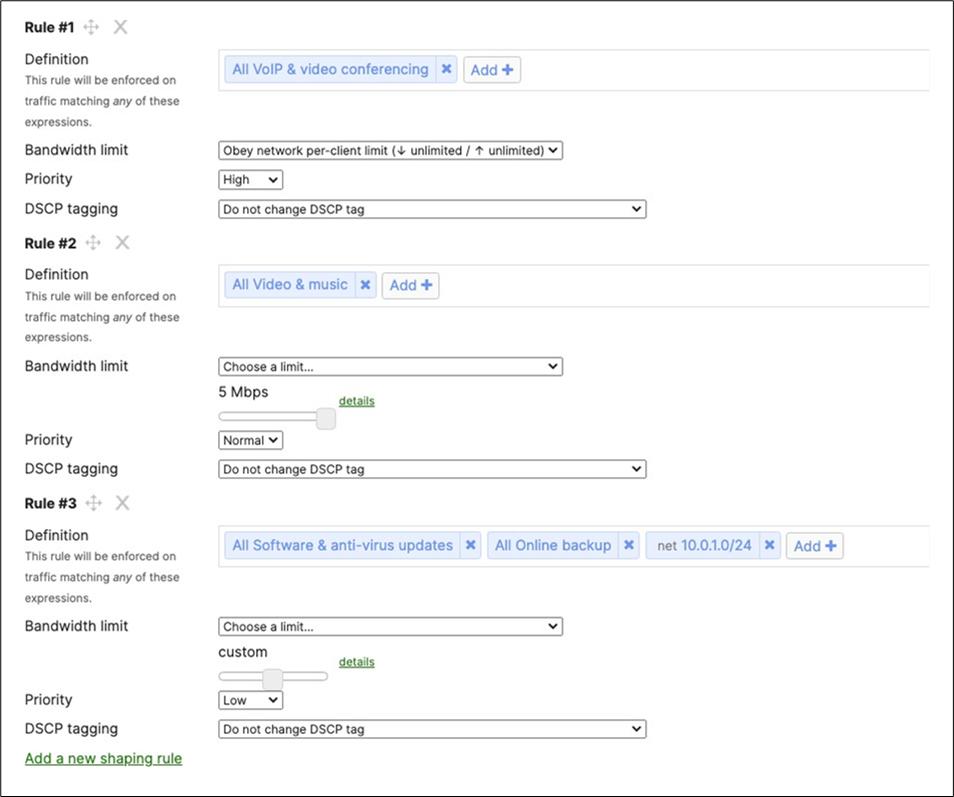The height and width of the screenshot is (797, 954).
Task: Remove the net 10.0.1.0/24 tag
Action: (770, 545)
